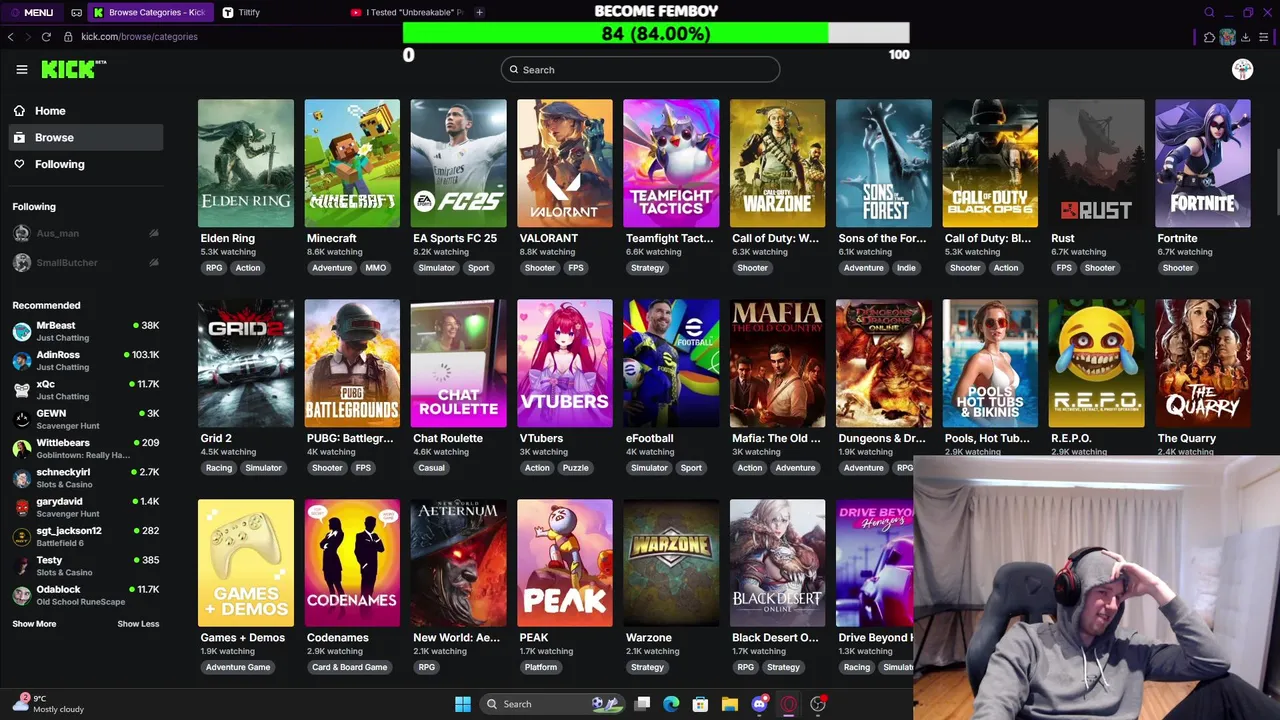Open OBS Studio from the taskbar
The image size is (1280, 720).
818,704
